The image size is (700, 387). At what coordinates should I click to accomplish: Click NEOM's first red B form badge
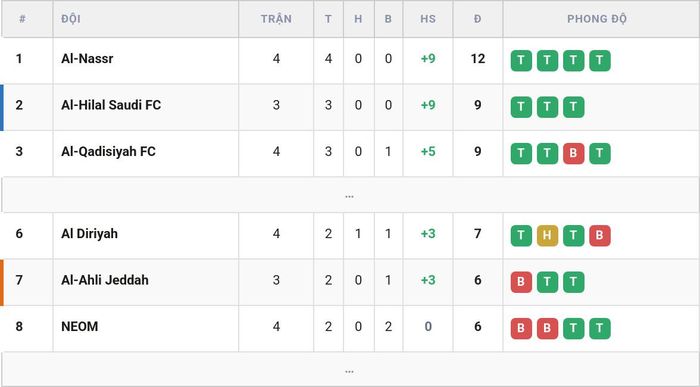pos(521,329)
